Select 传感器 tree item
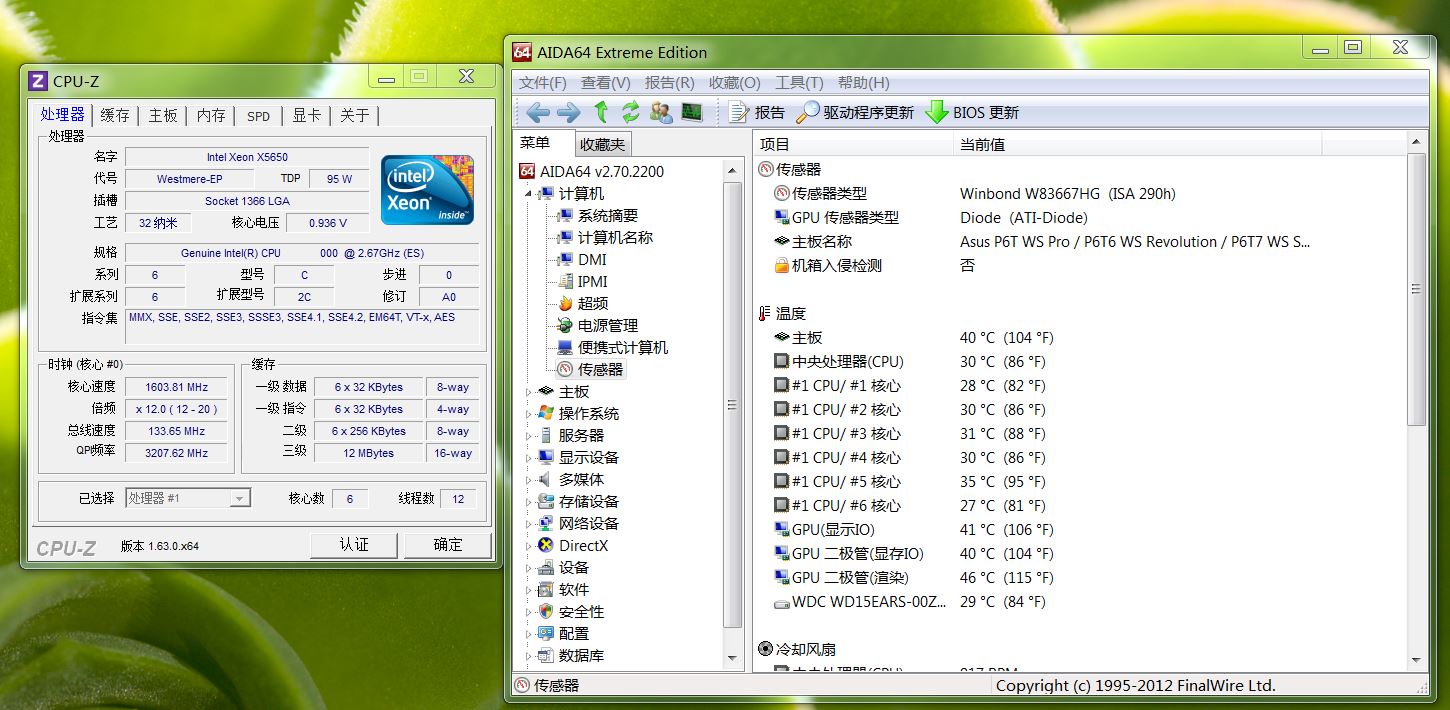The width and height of the screenshot is (1450, 710). [x=600, y=369]
